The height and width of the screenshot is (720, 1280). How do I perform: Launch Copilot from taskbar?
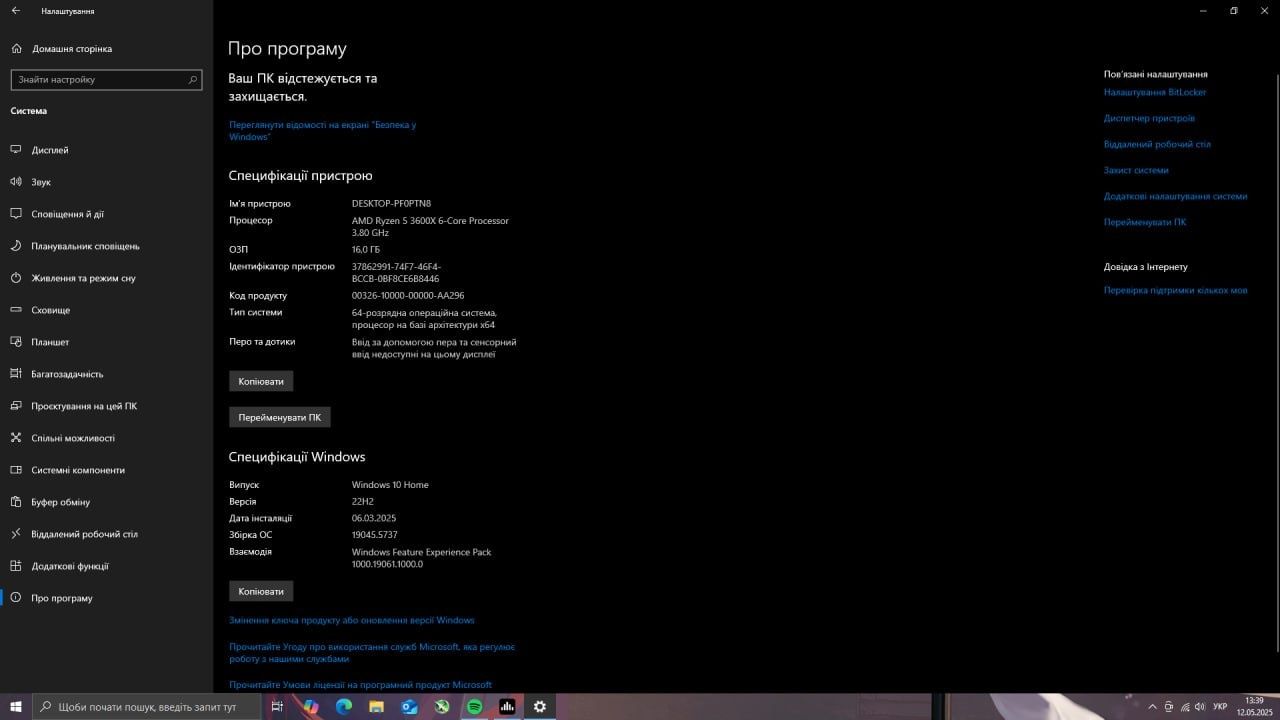coord(310,707)
